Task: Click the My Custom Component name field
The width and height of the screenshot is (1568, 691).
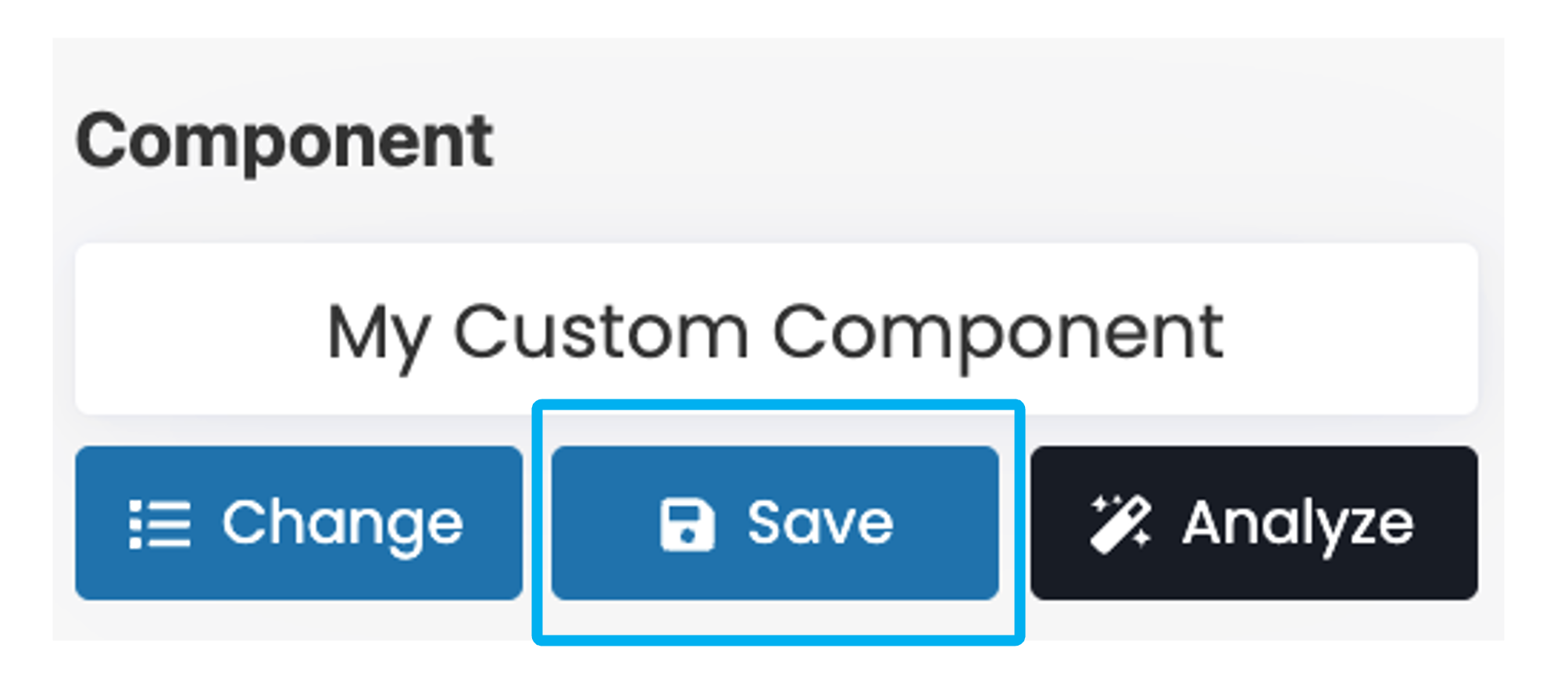Action: tap(776, 329)
